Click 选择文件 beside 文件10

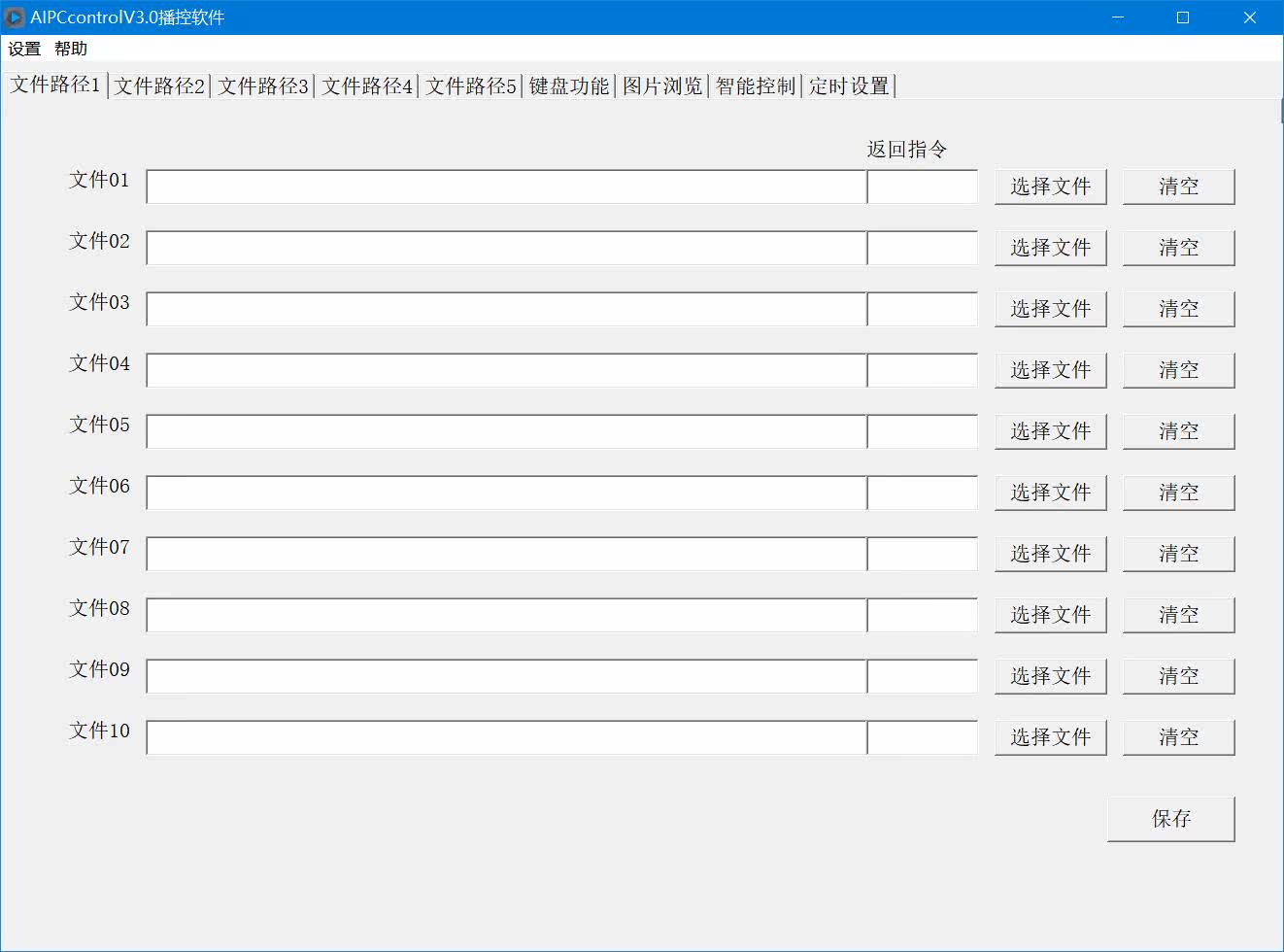(1051, 737)
